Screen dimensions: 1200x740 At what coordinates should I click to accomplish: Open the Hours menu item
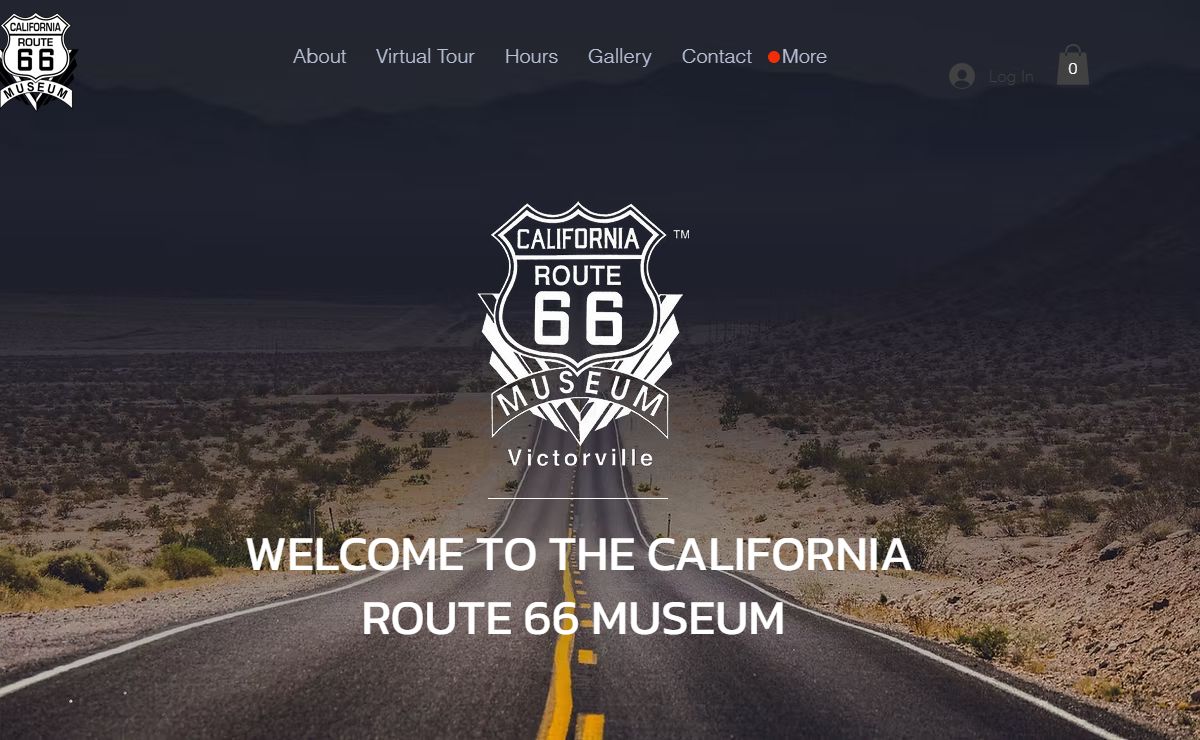tap(531, 56)
